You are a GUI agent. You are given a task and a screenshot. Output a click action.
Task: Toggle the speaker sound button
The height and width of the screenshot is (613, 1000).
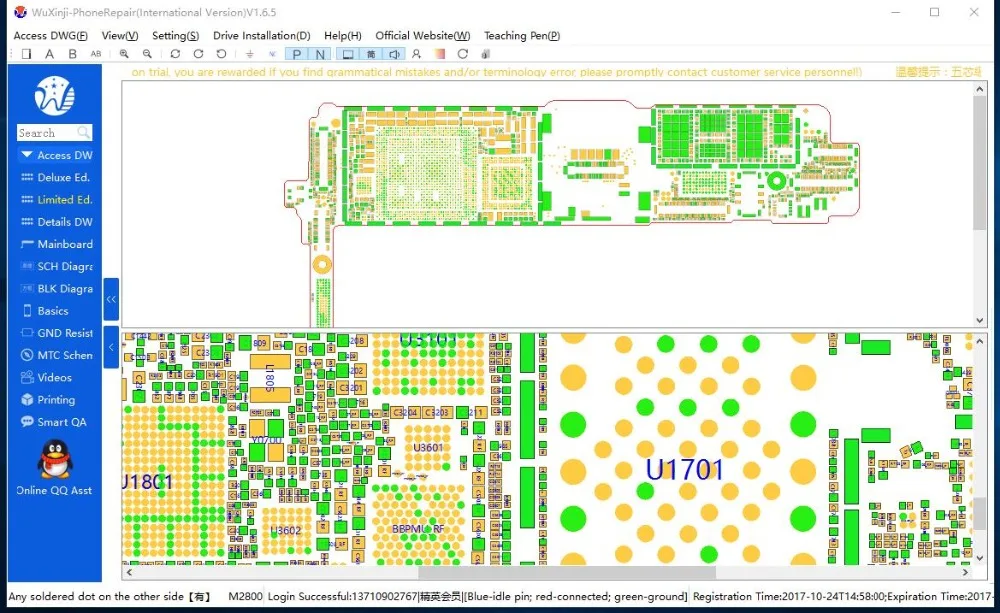395,54
